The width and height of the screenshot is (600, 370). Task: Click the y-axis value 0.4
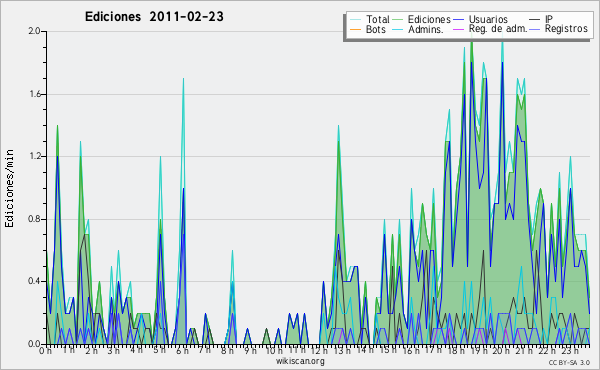[x=35, y=281]
